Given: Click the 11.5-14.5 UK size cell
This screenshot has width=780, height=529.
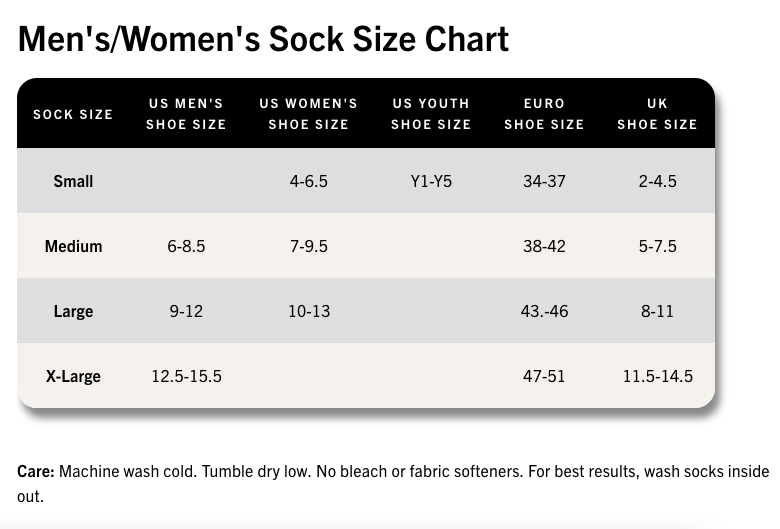Looking at the screenshot, I should pos(657,376).
